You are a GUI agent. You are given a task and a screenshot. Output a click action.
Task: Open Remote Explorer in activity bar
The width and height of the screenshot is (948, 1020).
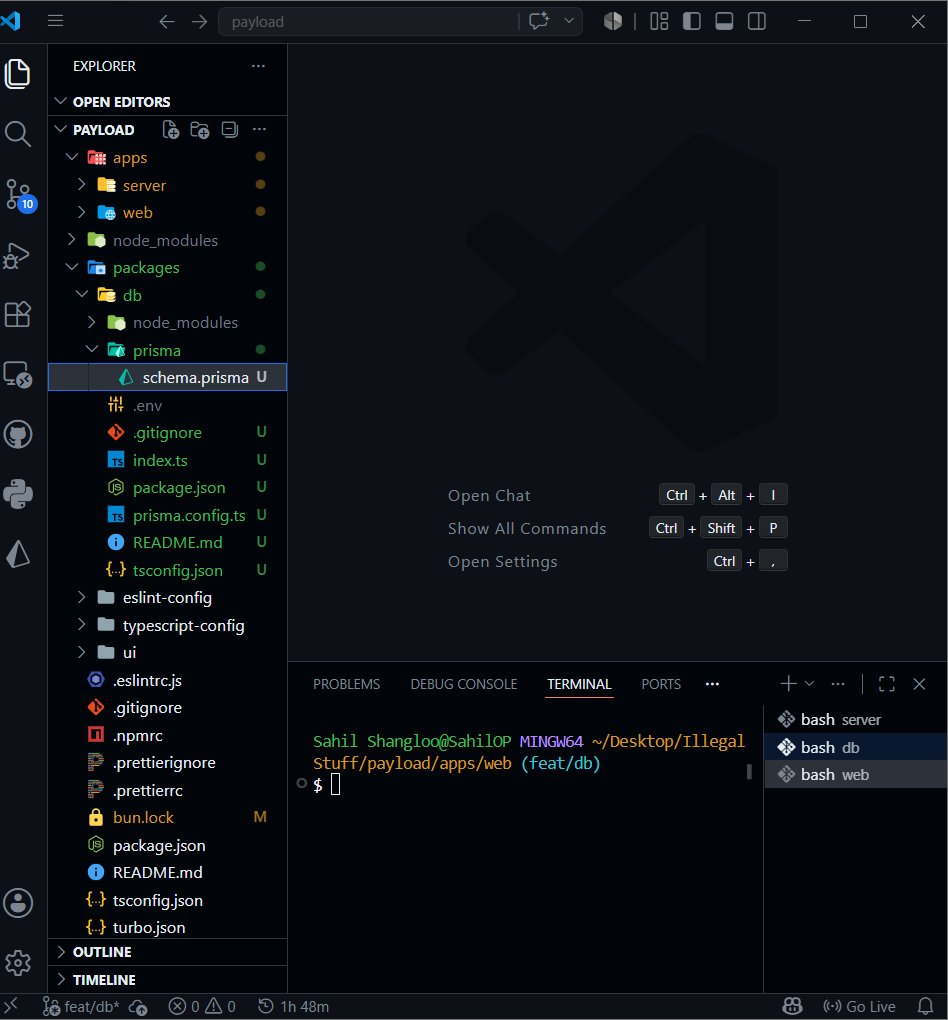(18, 375)
